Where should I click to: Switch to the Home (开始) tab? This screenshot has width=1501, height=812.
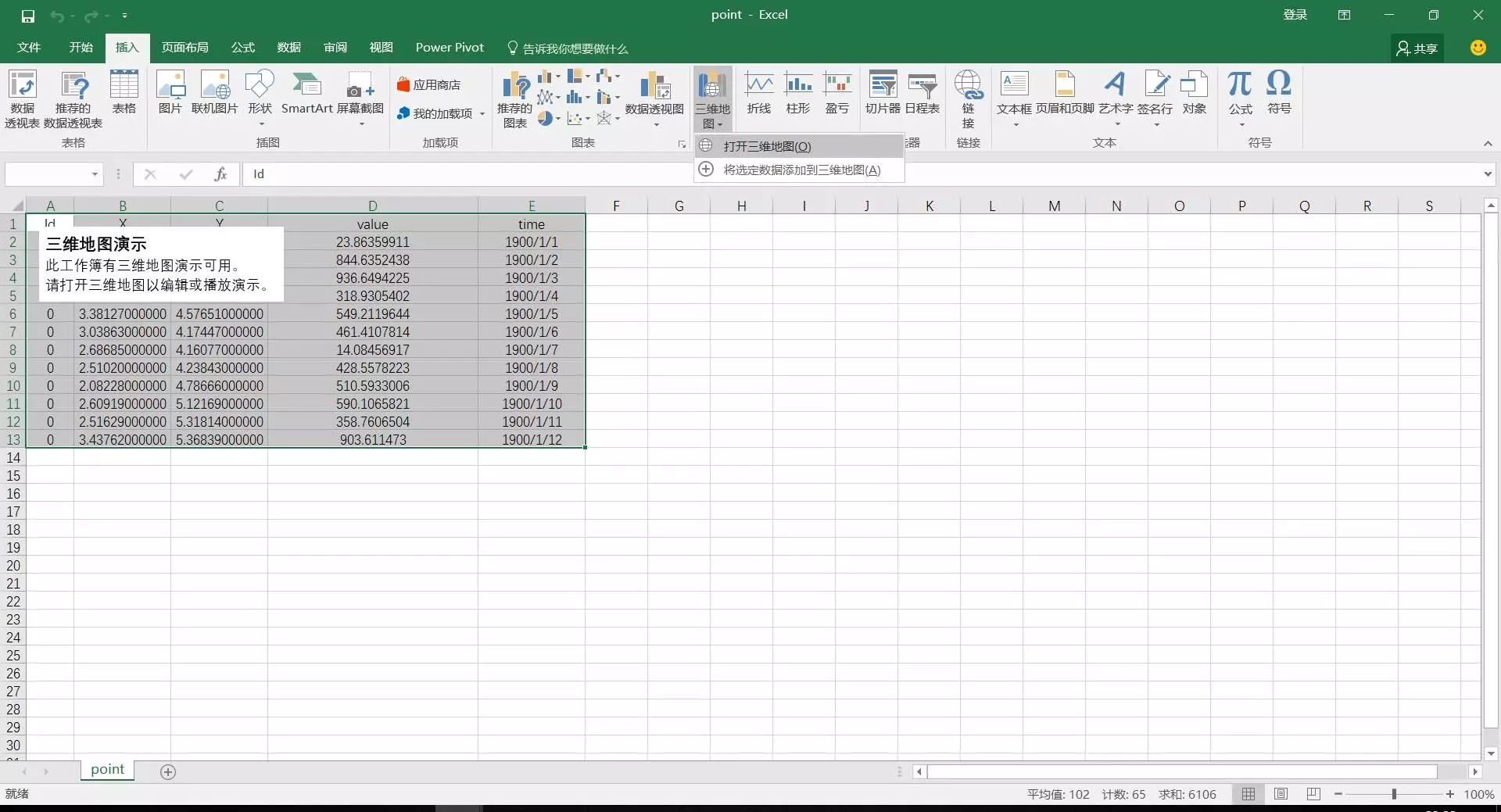click(81, 48)
